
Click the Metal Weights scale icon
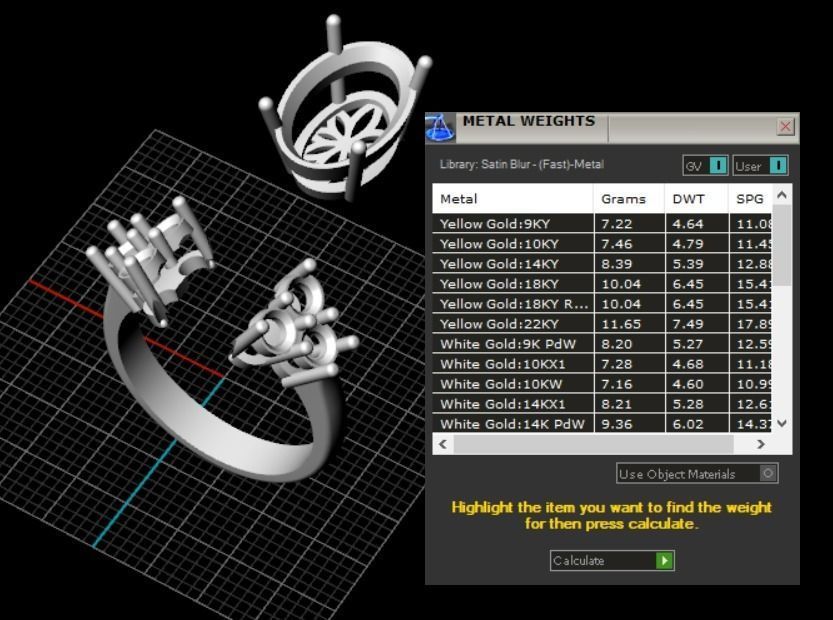[440, 128]
